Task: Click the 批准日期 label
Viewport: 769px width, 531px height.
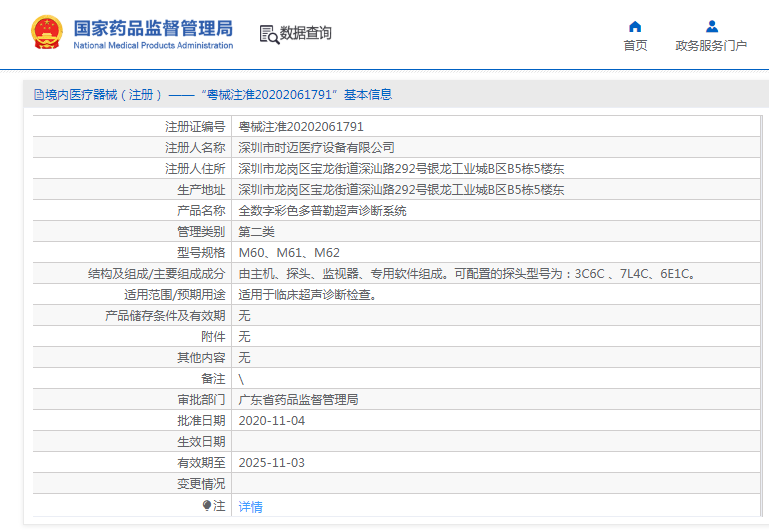Action: [201, 421]
